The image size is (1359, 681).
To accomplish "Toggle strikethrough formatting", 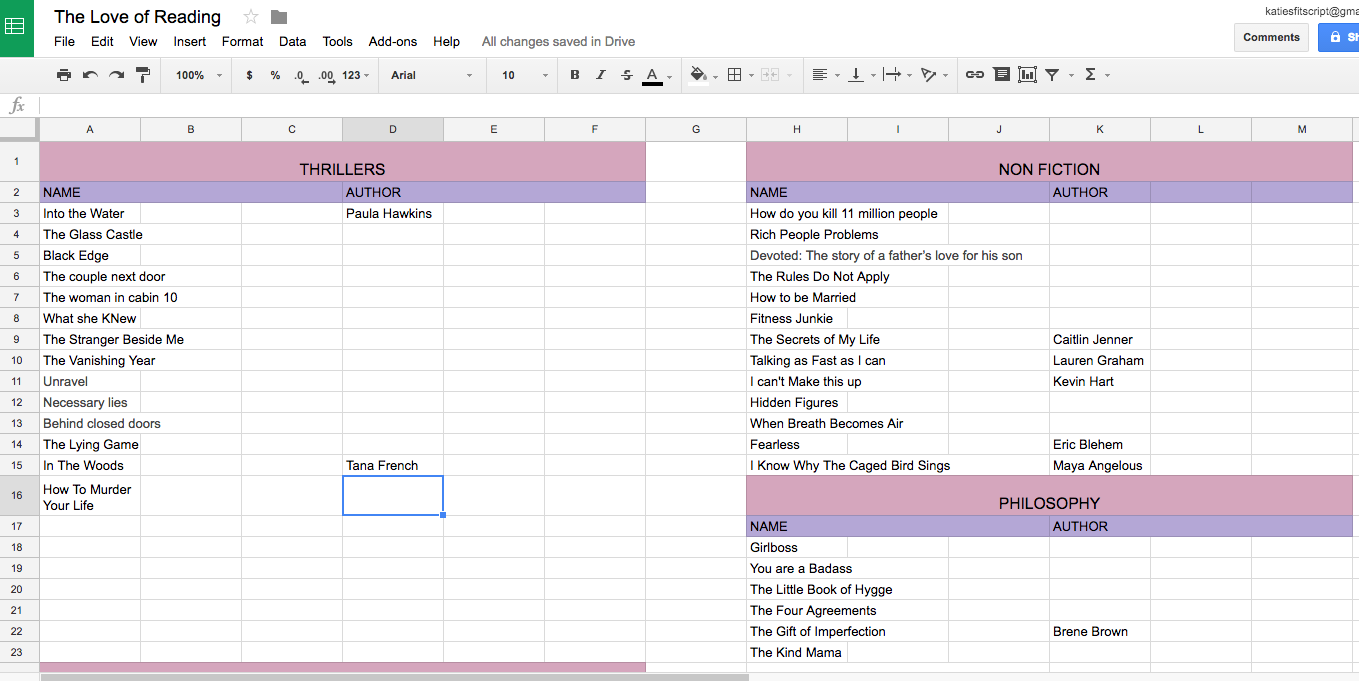I will tap(626, 75).
